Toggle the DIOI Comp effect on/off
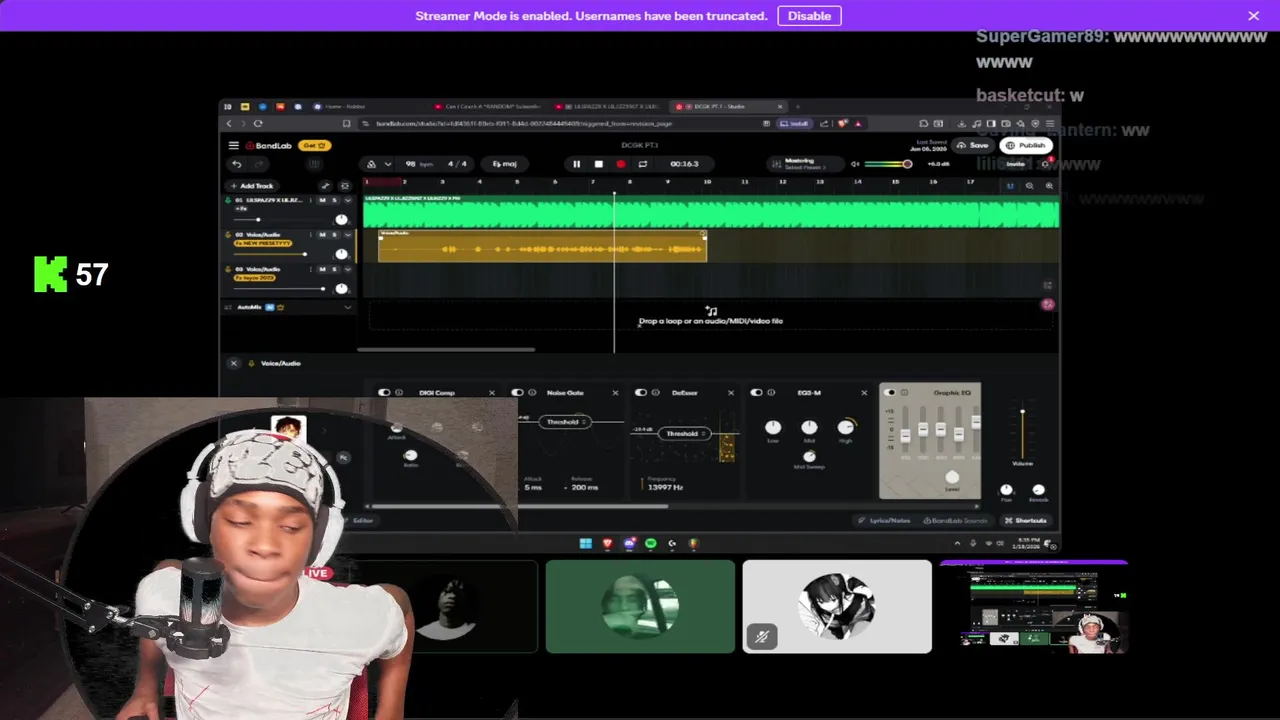 coord(383,393)
